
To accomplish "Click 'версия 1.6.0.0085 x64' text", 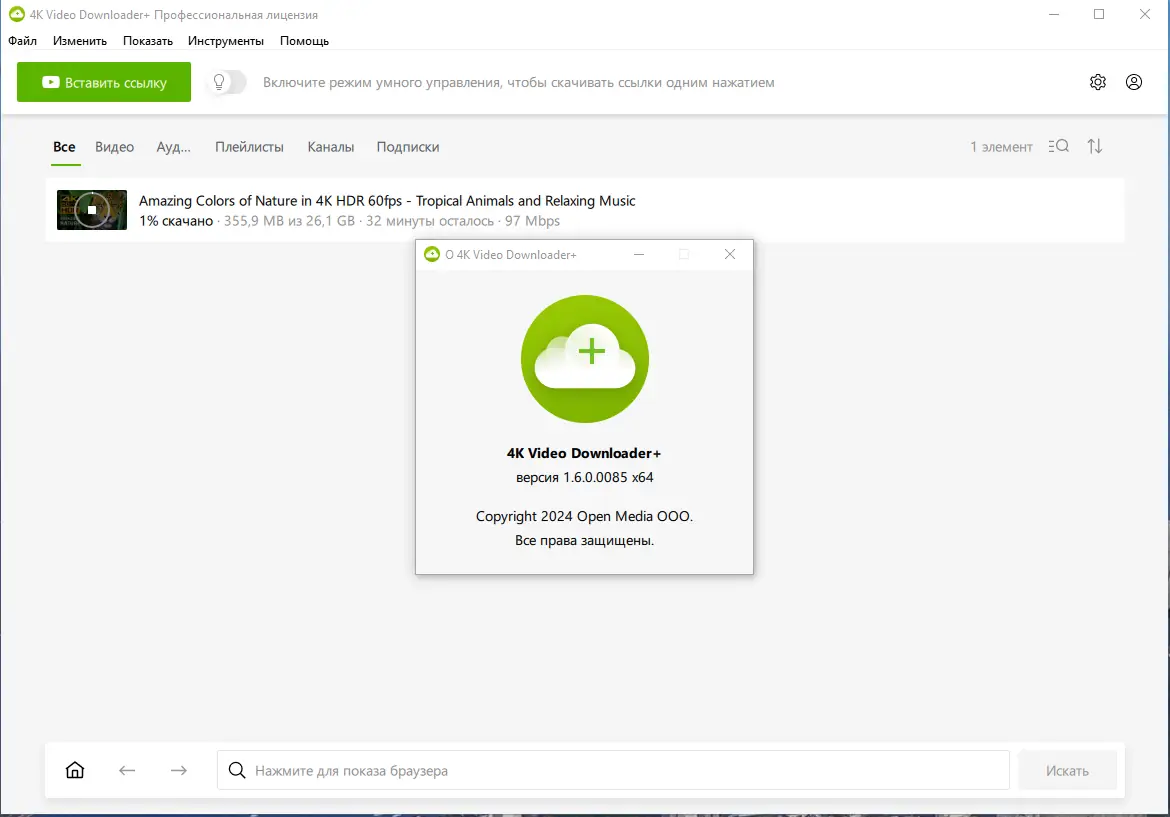I will tap(584, 477).
